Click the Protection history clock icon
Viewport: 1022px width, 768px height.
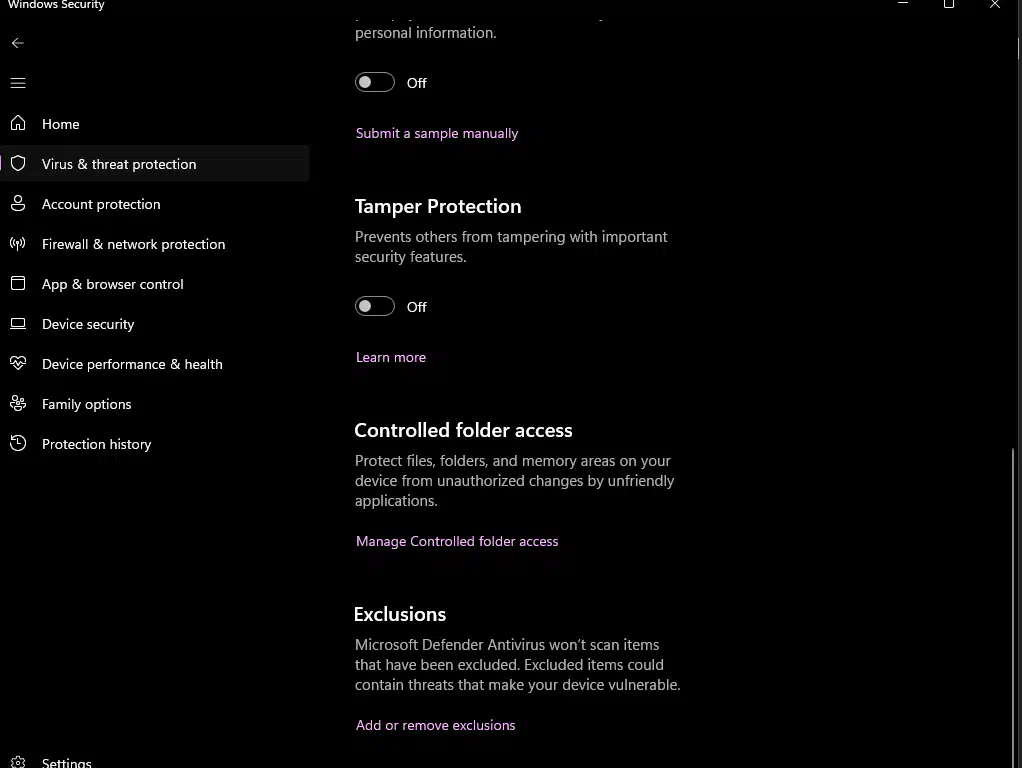pos(18,443)
